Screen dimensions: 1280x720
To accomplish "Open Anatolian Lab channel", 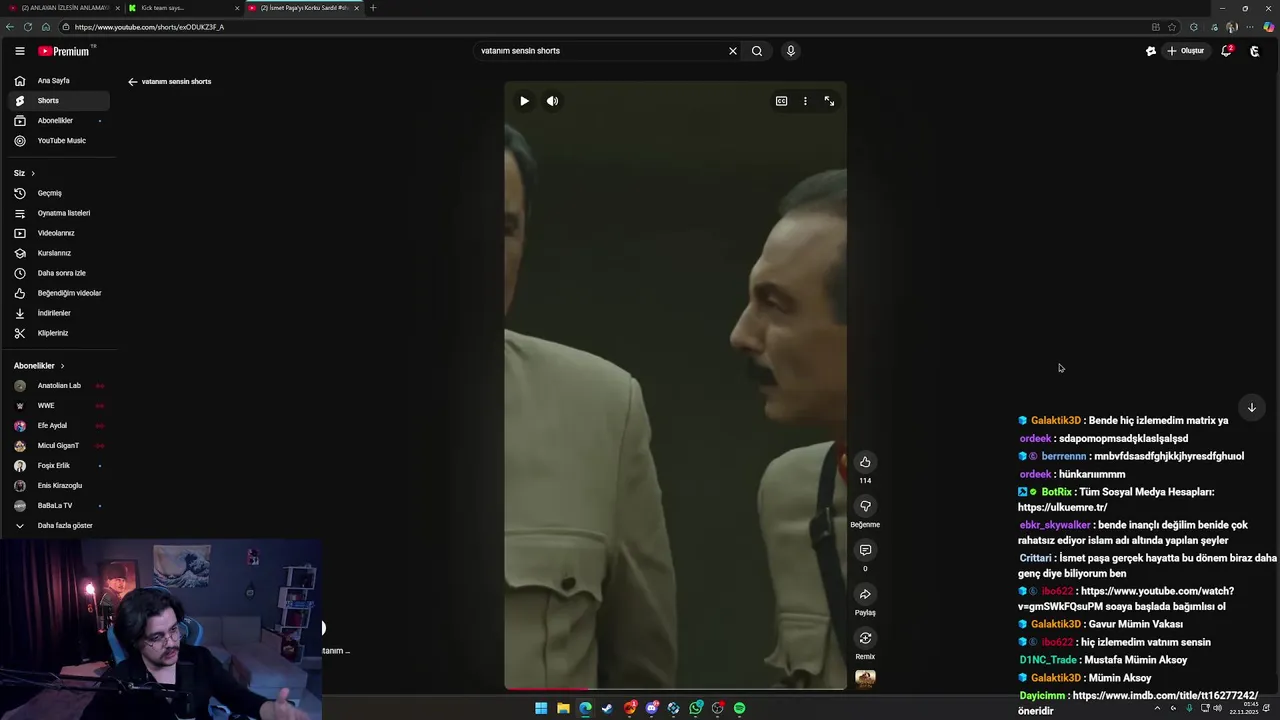I will 60,386.
